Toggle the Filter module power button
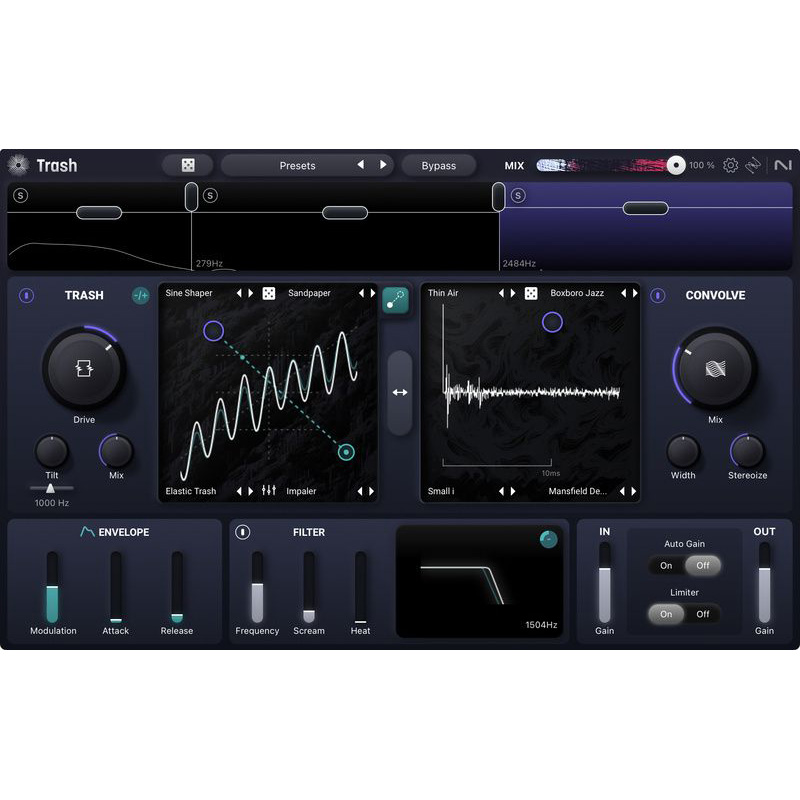 coord(242,532)
